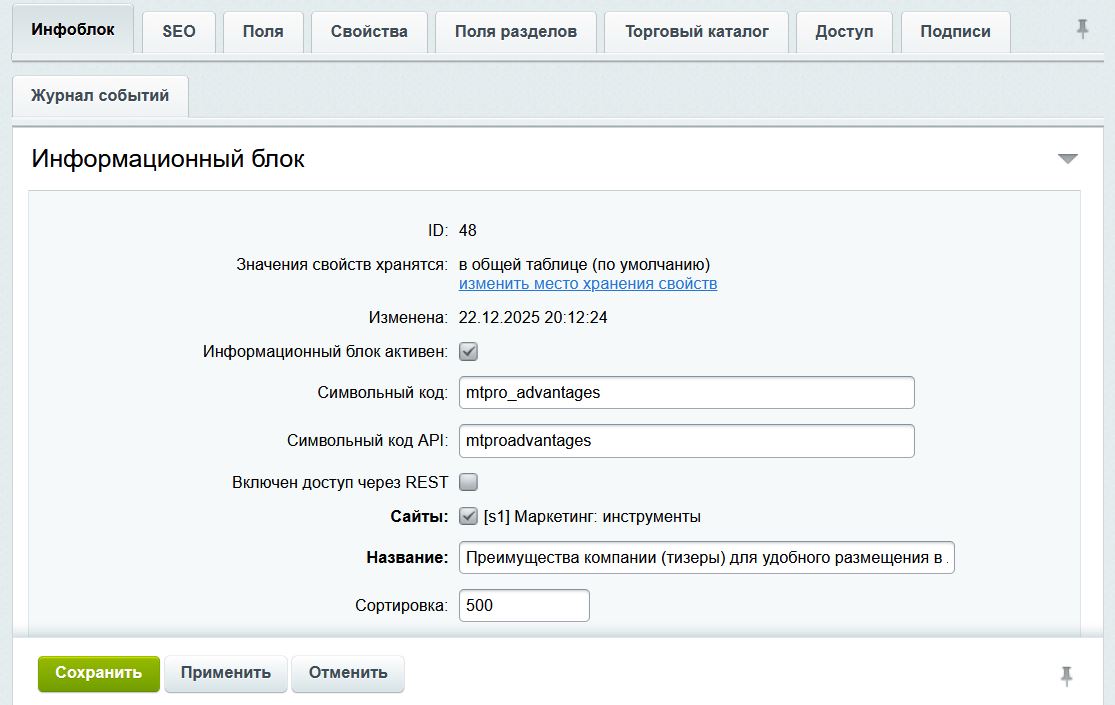Open the Свойства tab

[369, 32]
